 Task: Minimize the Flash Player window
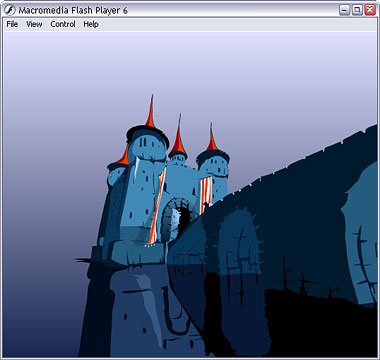345,10
